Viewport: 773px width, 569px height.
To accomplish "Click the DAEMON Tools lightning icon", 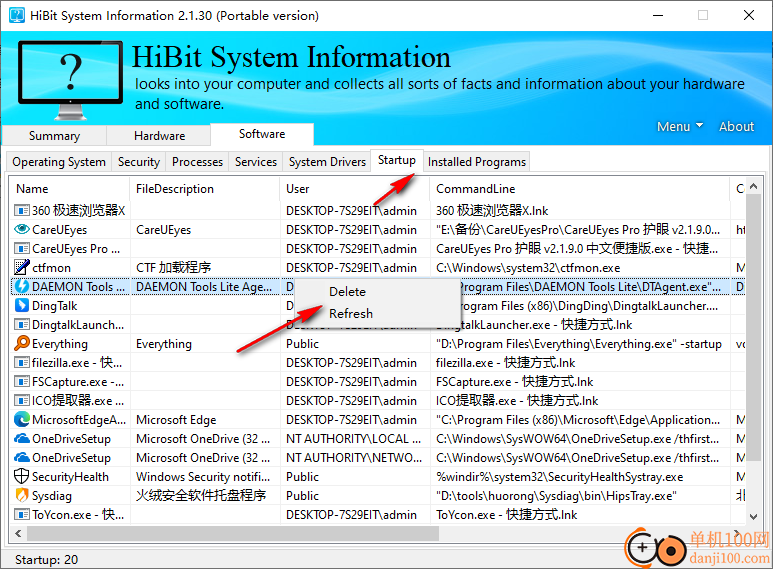I will tap(22, 286).
